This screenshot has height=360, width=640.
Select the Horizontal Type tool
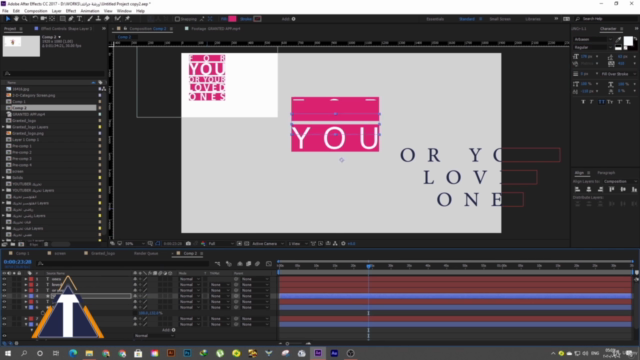tap(80, 19)
